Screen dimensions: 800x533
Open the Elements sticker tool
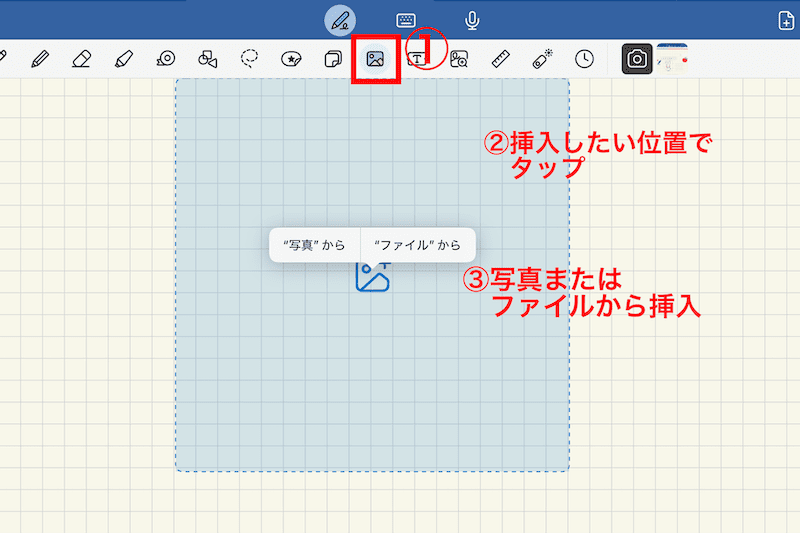tap(292, 59)
